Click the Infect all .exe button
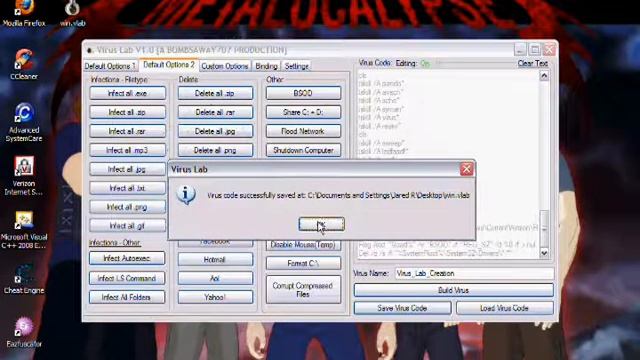This screenshot has height=360, width=640. coord(127,93)
